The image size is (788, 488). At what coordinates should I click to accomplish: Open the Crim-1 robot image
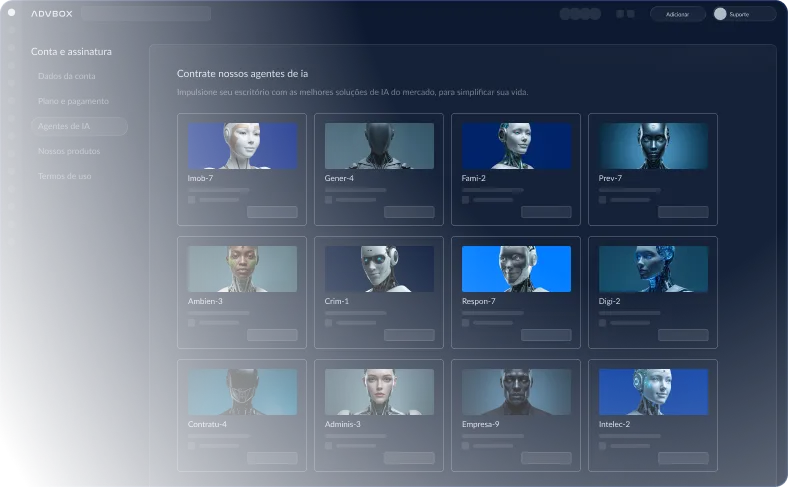pos(379,269)
